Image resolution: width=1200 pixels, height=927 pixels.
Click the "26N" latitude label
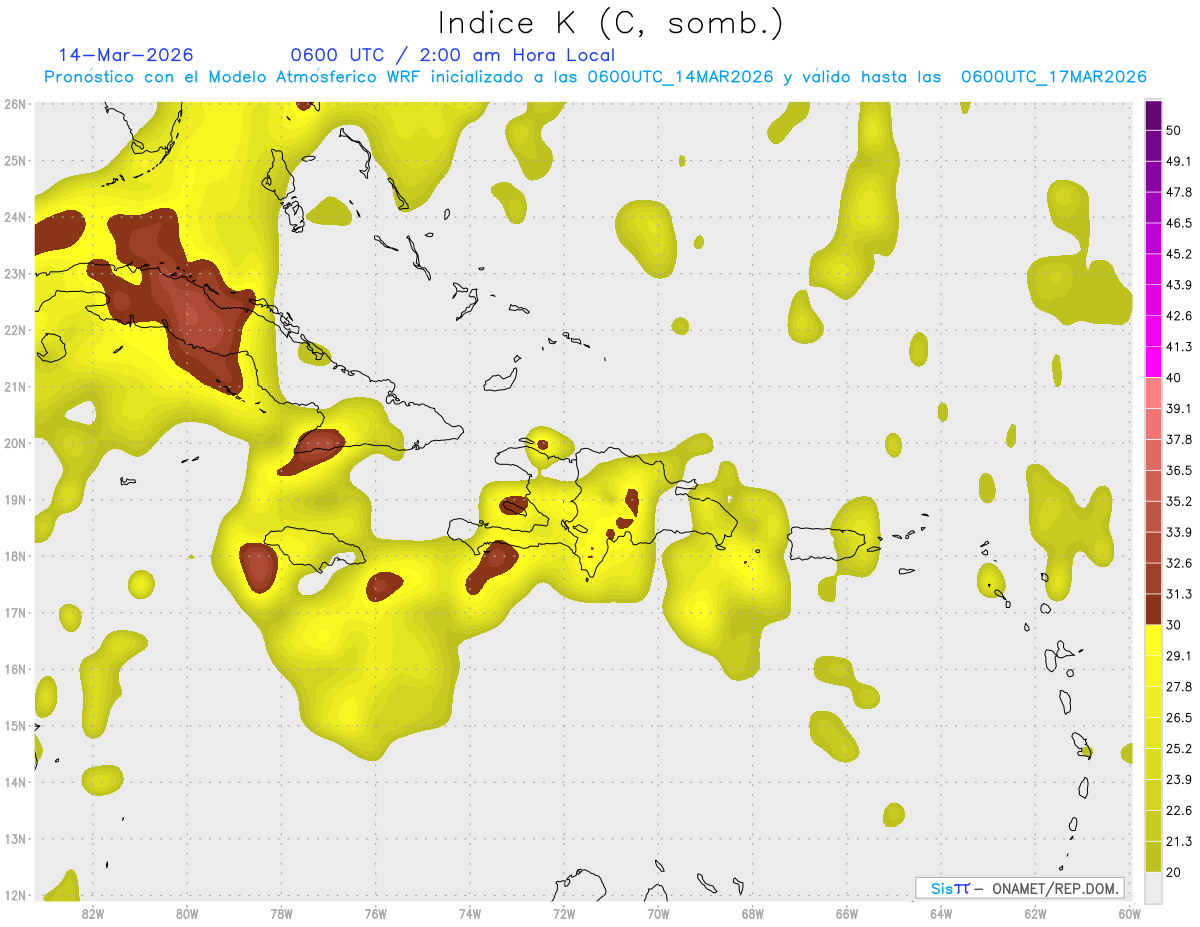click(14, 104)
